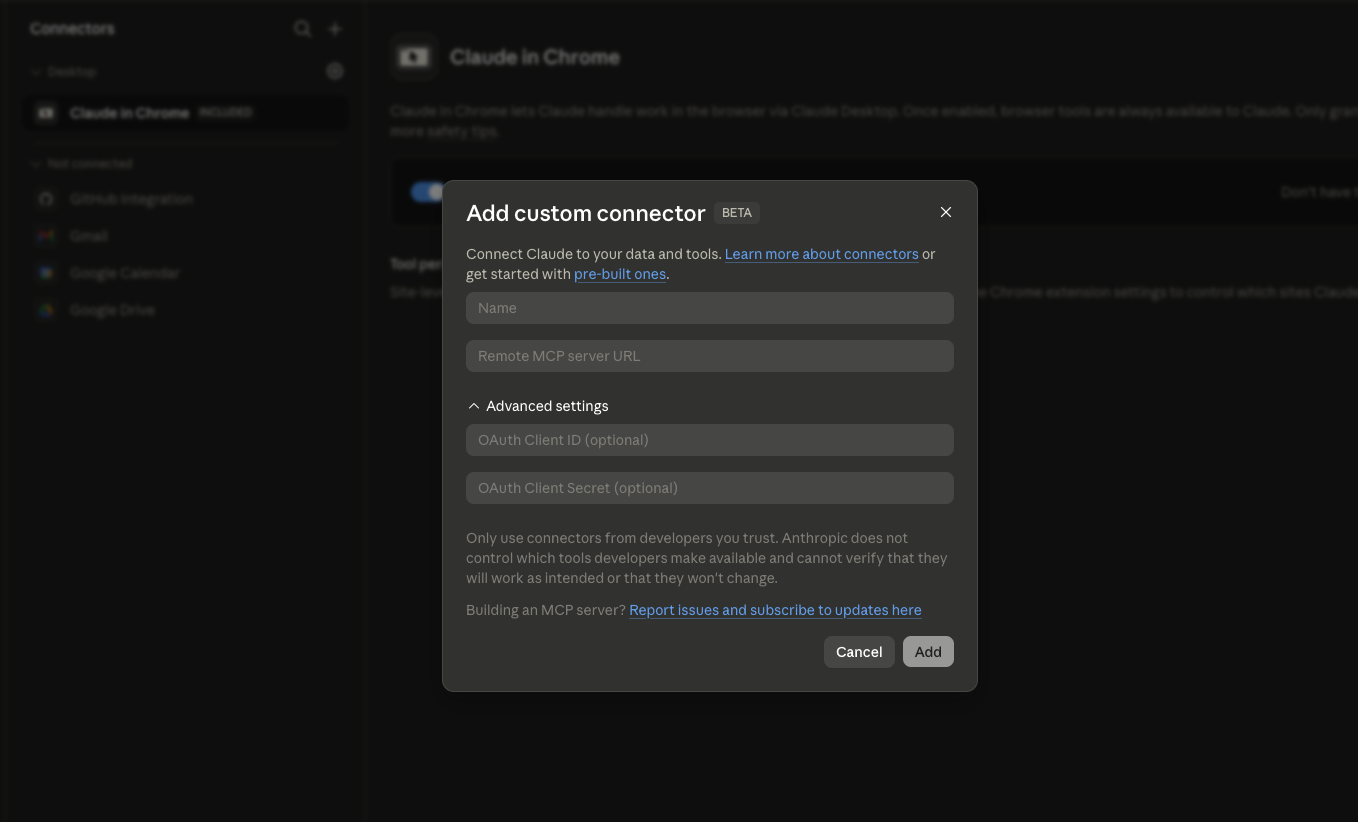
Task: Click the Gmail connector icon
Action: [46, 236]
